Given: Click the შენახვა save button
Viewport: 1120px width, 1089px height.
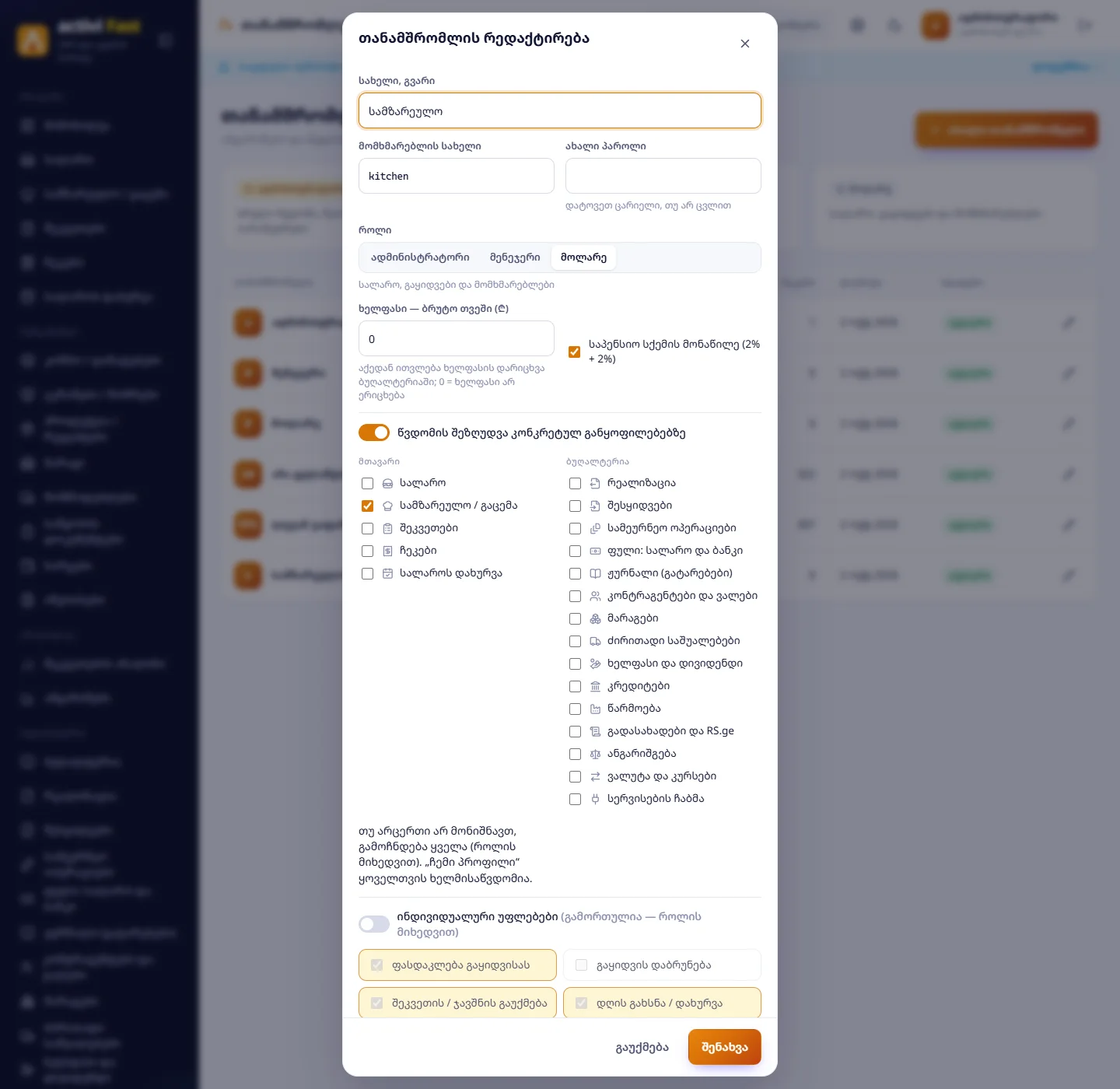Looking at the screenshot, I should tap(725, 1047).
